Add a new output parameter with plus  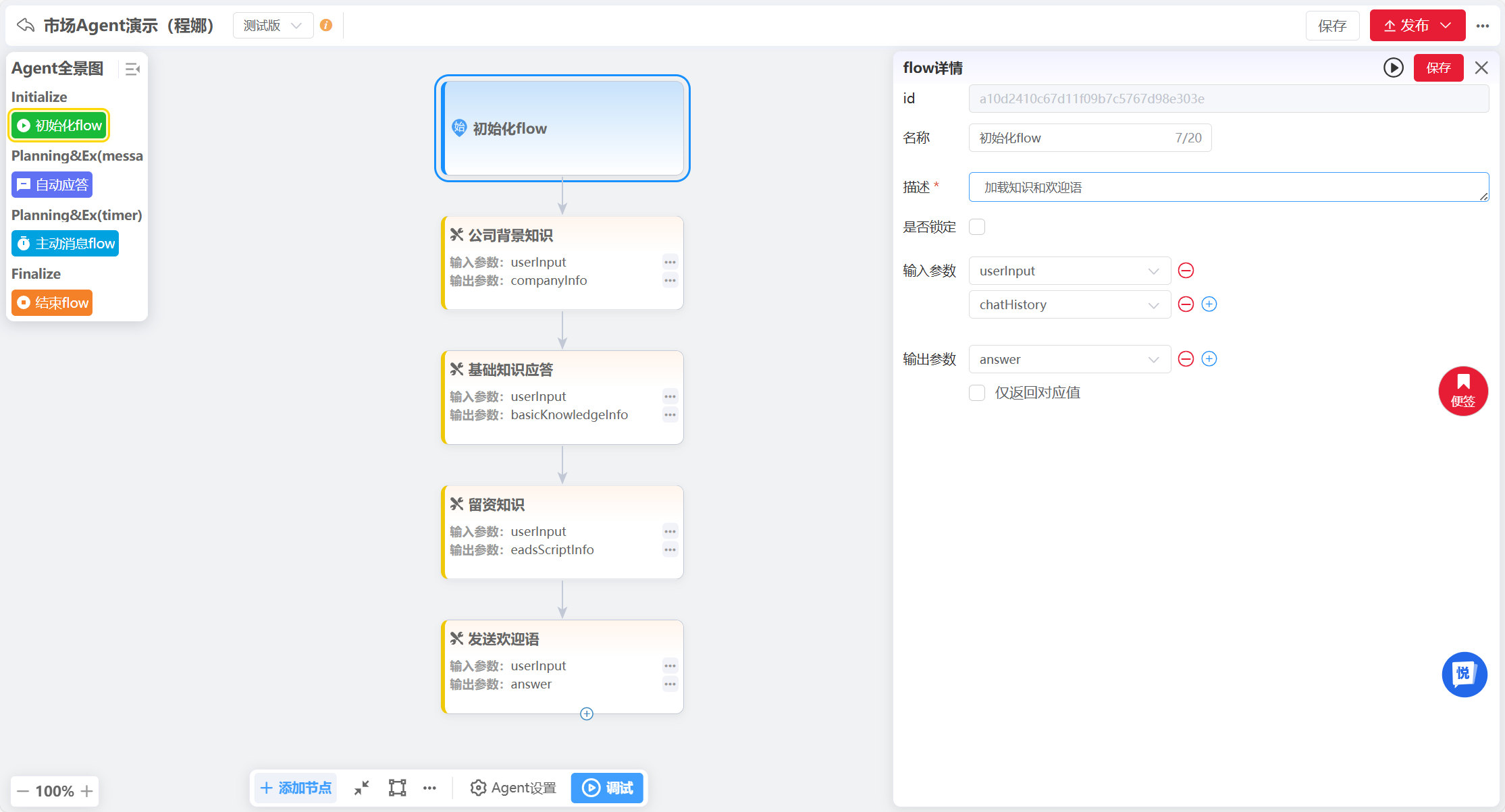1209,359
